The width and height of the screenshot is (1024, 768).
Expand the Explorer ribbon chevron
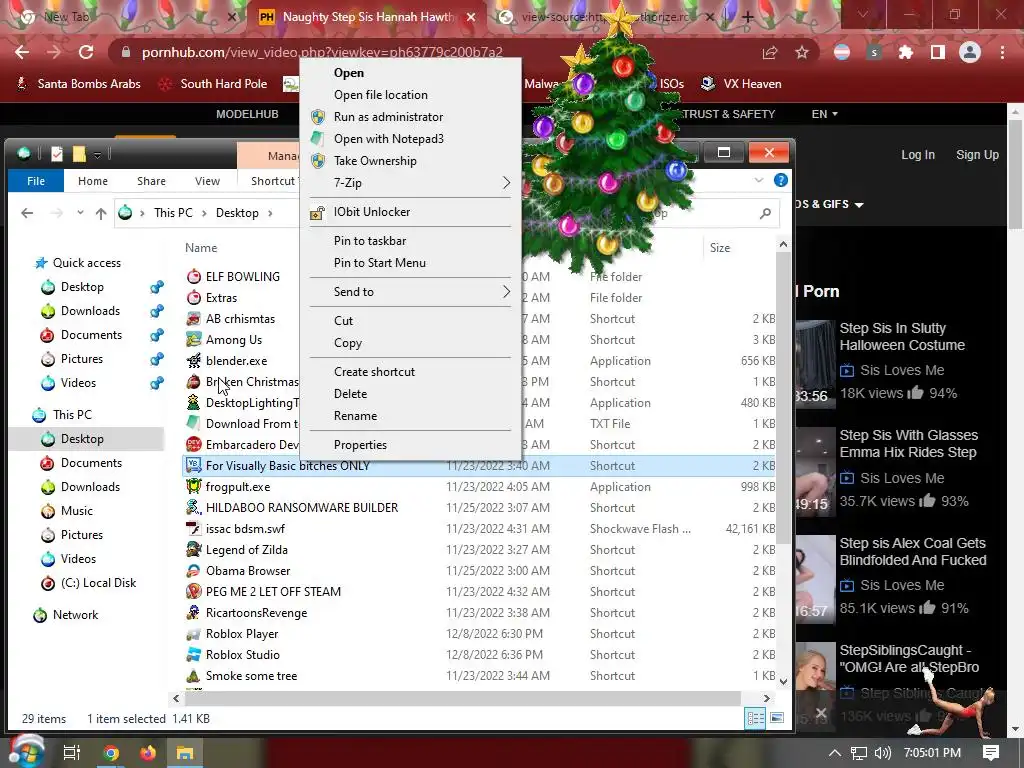(759, 180)
